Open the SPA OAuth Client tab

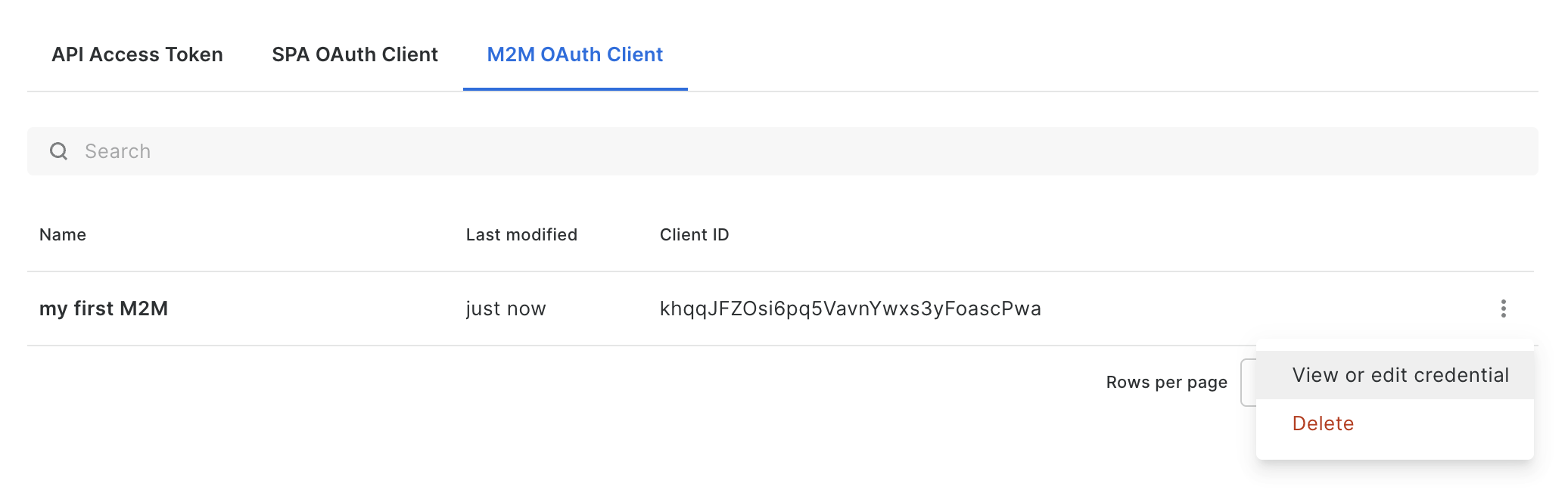click(x=355, y=54)
